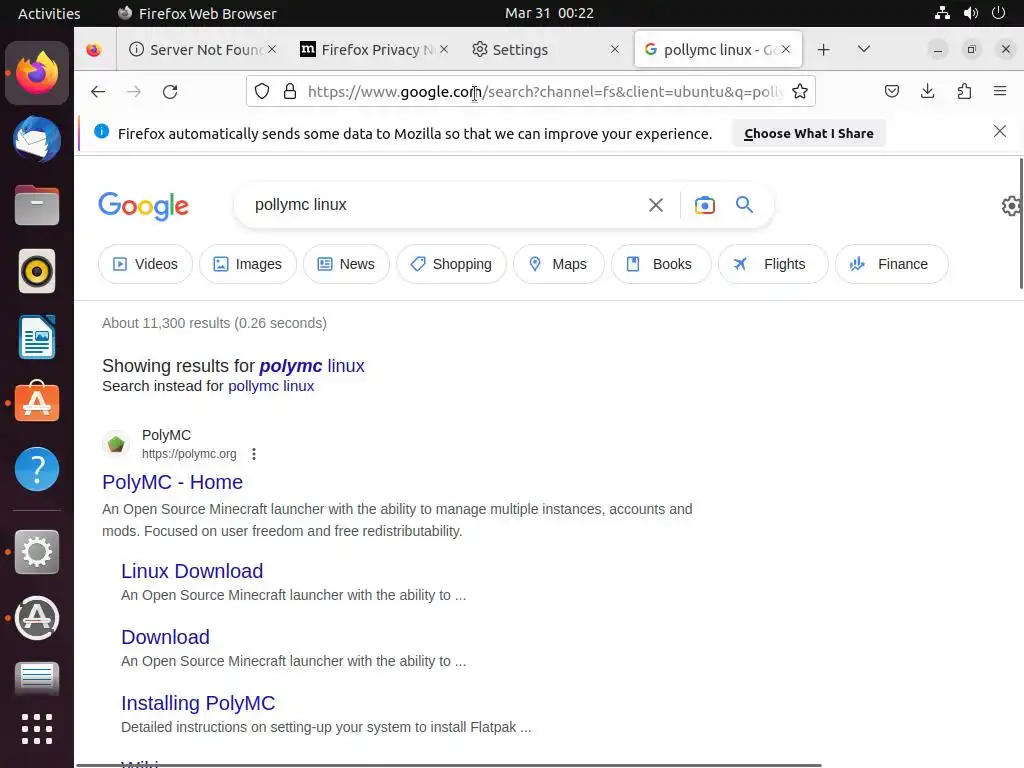Open Save to Pocket icon
The width and height of the screenshot is (1024, 768).
[x=891, y=91]
